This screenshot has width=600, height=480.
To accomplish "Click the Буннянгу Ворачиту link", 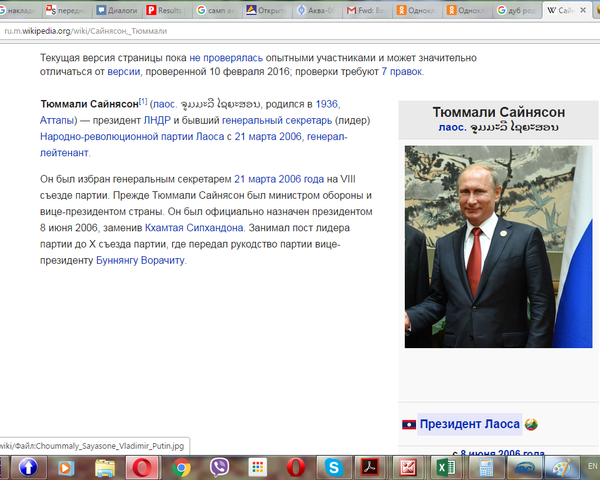I will [140, 260].
